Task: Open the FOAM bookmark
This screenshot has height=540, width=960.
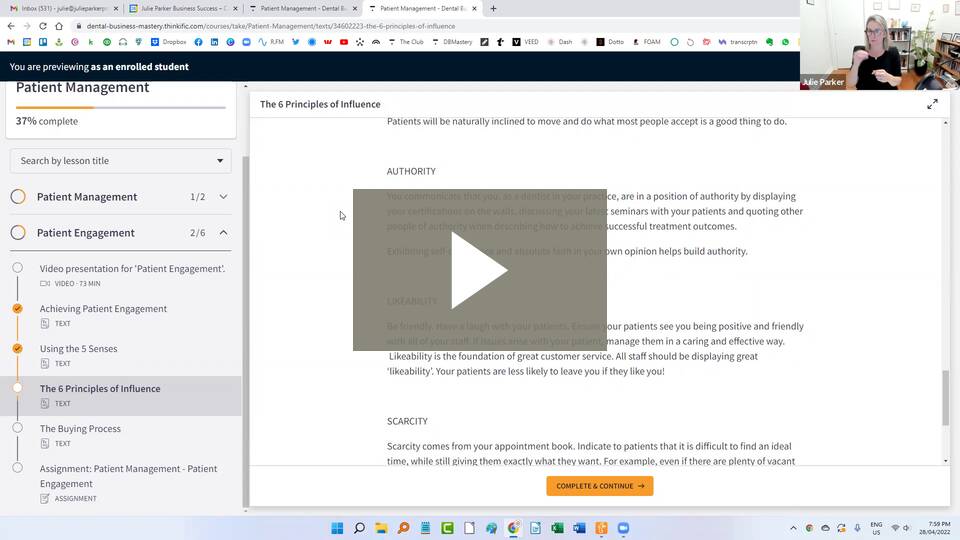Action: click(646, 42)
